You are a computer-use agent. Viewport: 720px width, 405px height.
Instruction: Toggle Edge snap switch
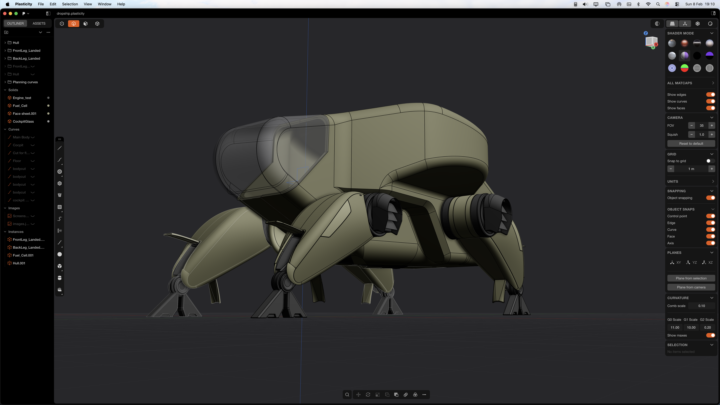pos(710,223)
